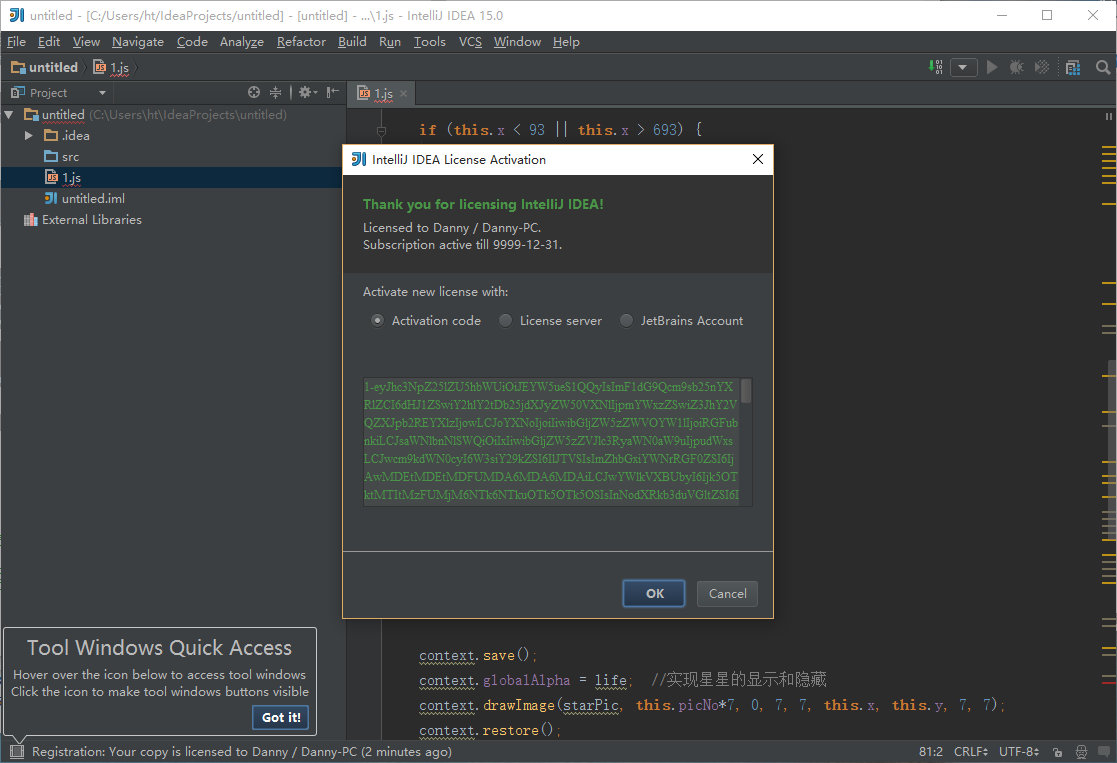The height and width of the screenshot is (763, 1117).
Task: Open the Project view selector dropdown
Action: (x=102, y=93)
